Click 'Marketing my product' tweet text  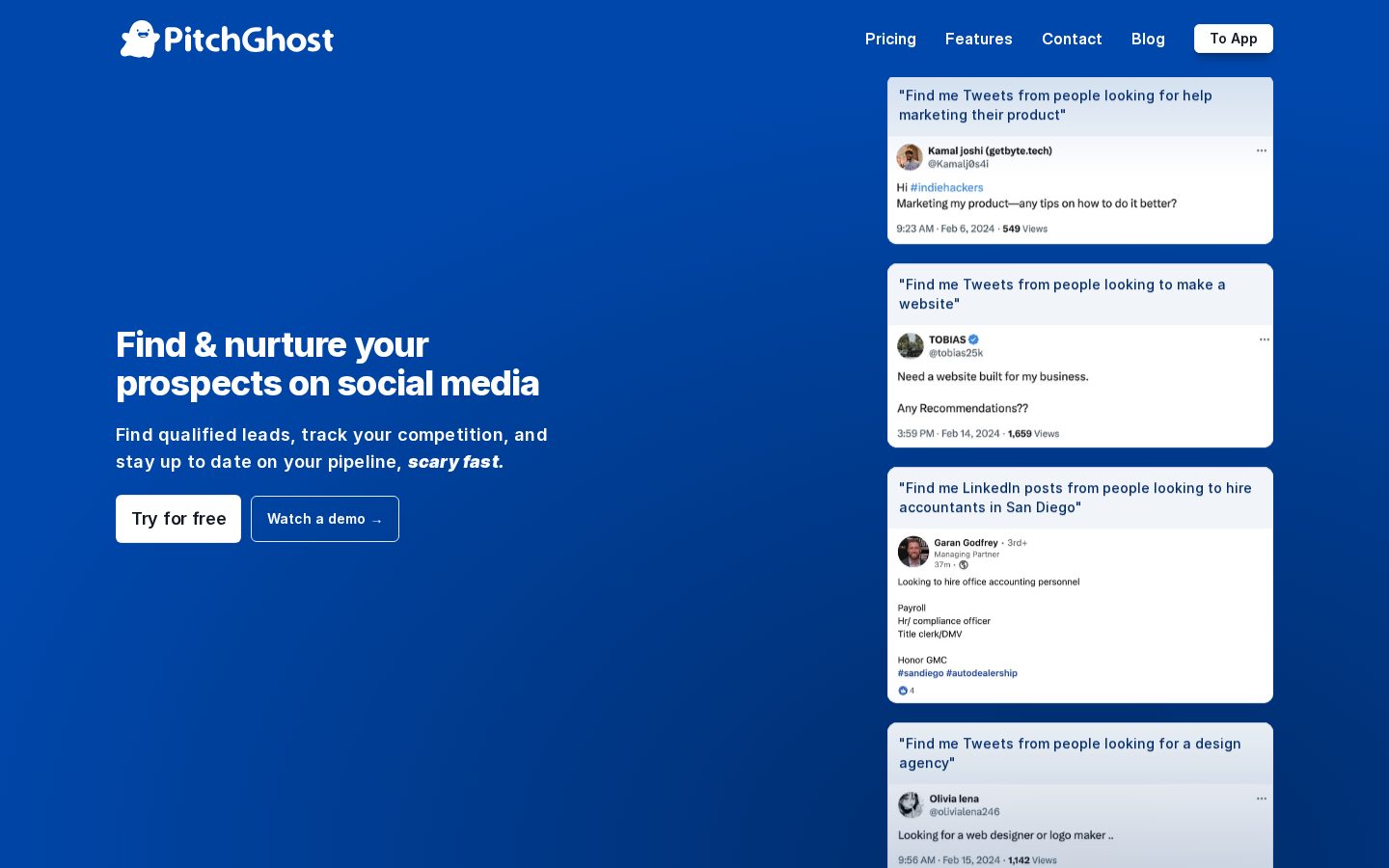pyautogui.click(x=1037, y=203)
